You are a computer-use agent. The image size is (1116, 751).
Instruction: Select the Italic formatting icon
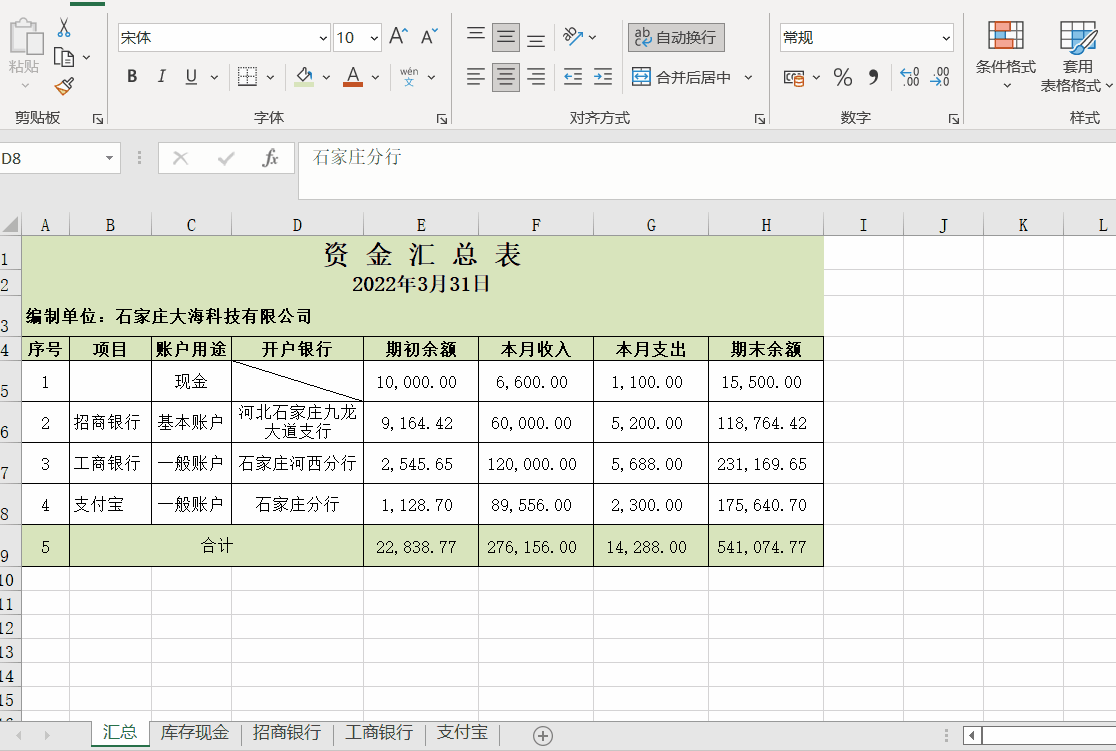159,76
